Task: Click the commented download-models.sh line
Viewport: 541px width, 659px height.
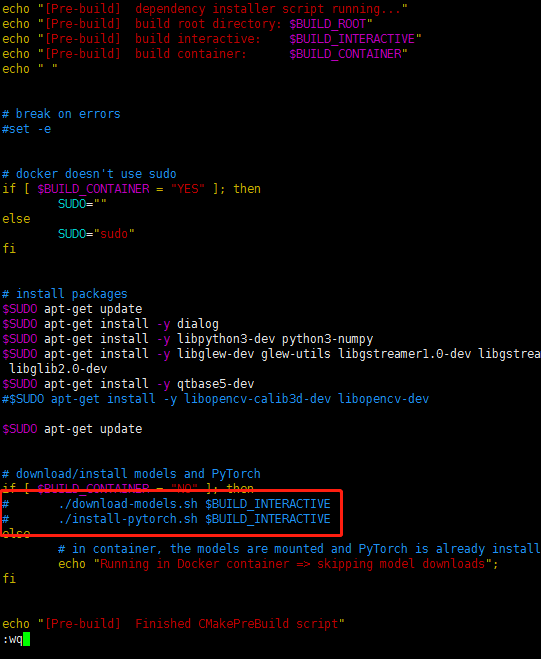Action: tap(166, 503)
